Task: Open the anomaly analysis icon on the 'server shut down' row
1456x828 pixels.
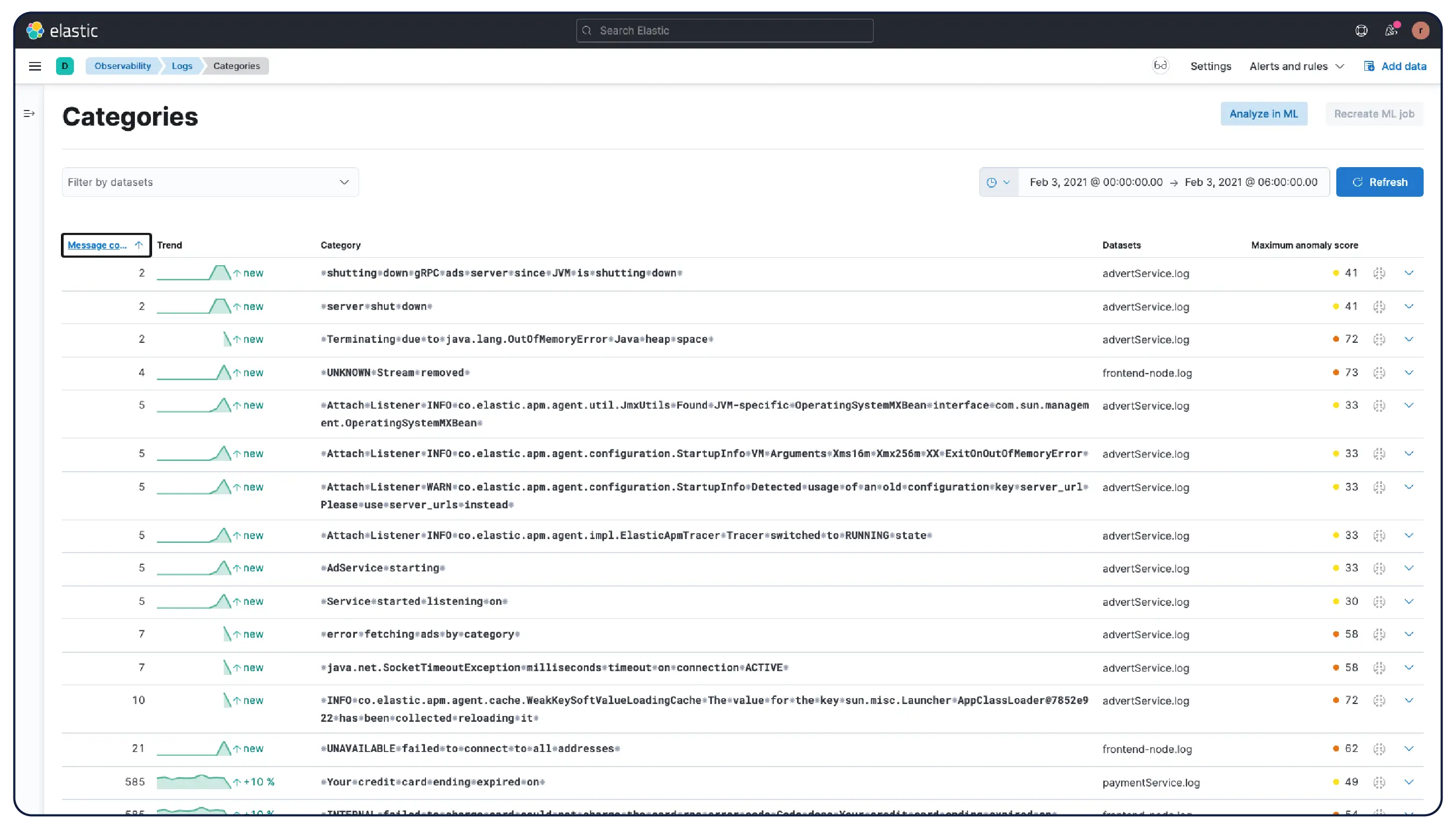Action: (x=1379, y=306)
